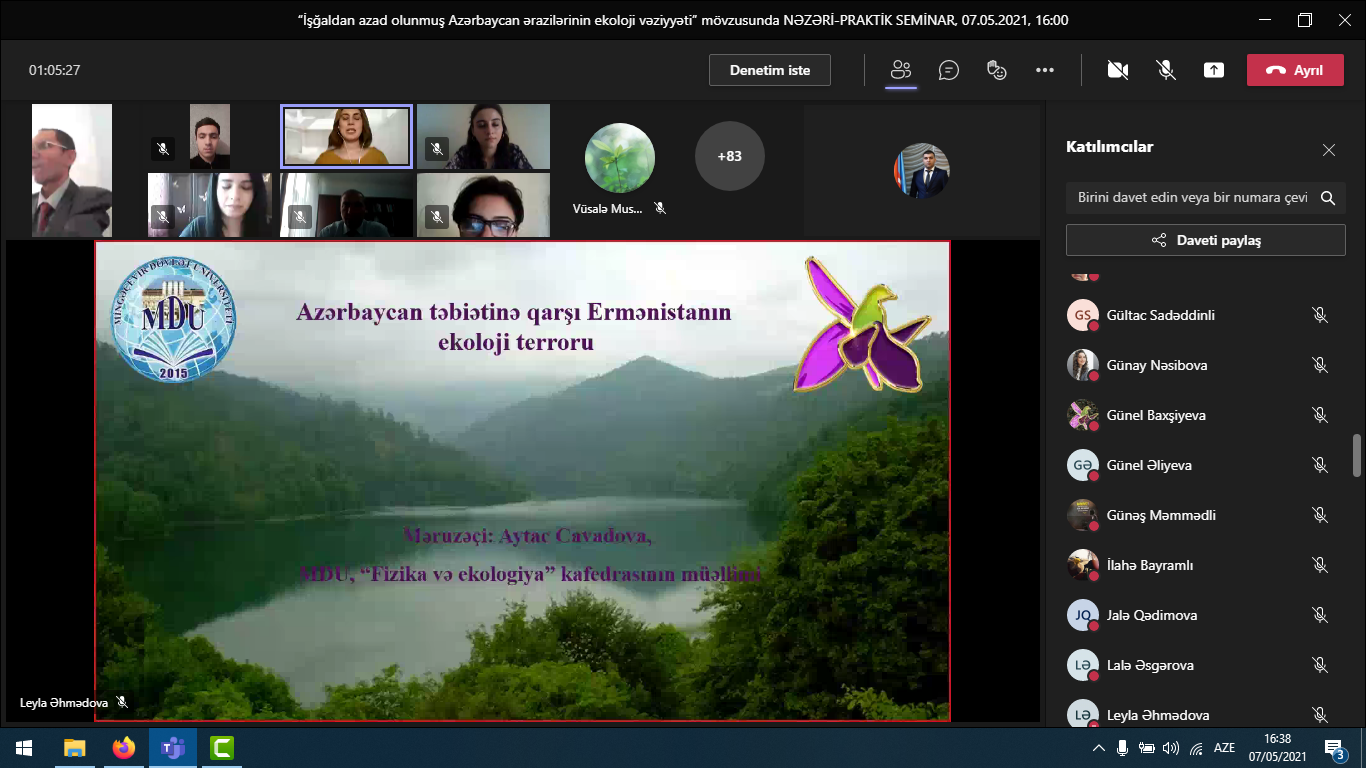Toggle the camera on or off
This screenshot has width=1366, height=768.
[1118, 70]
